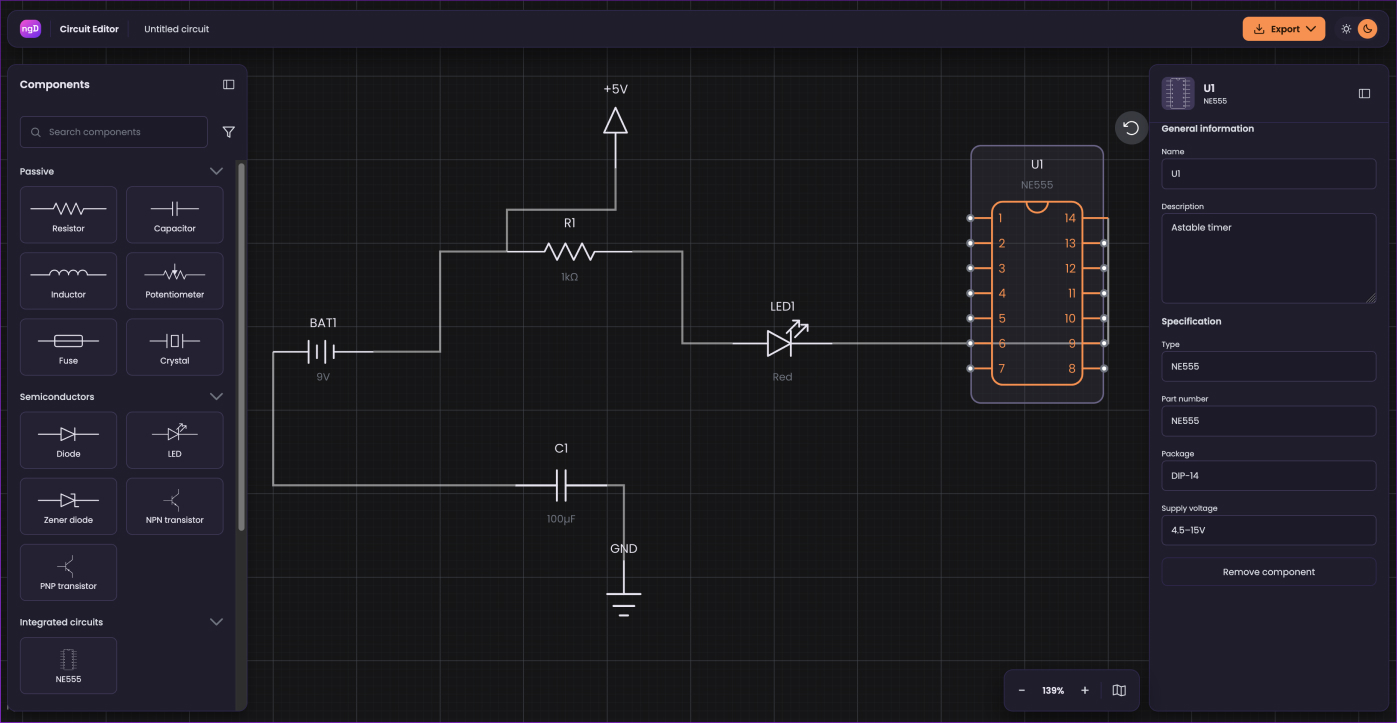1397x723 pixels.
Task: Edit the Description field Astable timer
Action: [1268, 258]
